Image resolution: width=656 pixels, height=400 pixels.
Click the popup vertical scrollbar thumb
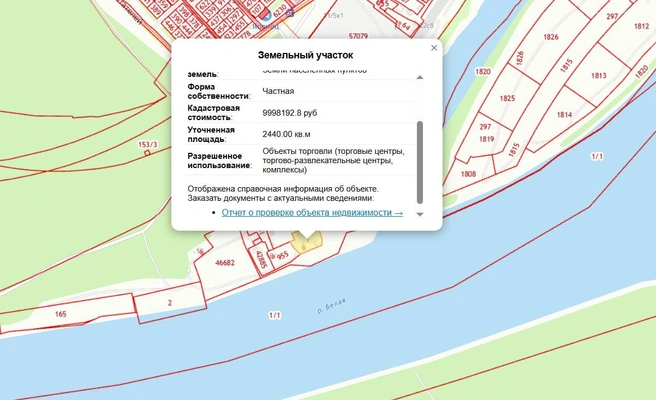[x=420, y=162]
